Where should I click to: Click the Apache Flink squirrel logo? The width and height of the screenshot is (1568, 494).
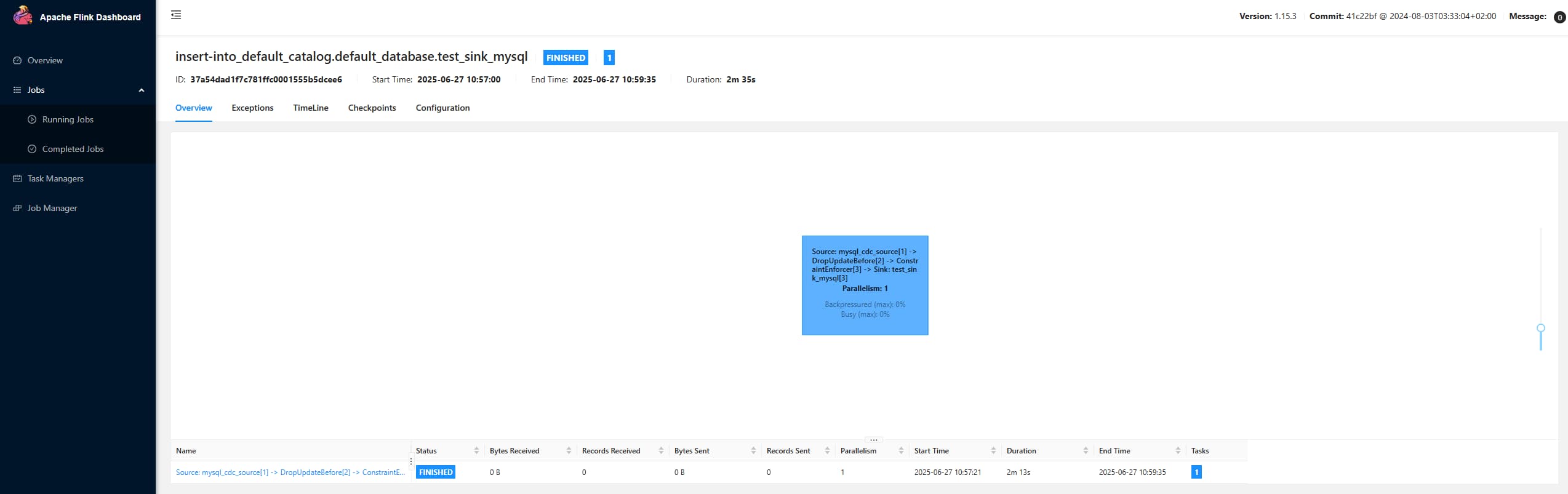click(23, 15)
